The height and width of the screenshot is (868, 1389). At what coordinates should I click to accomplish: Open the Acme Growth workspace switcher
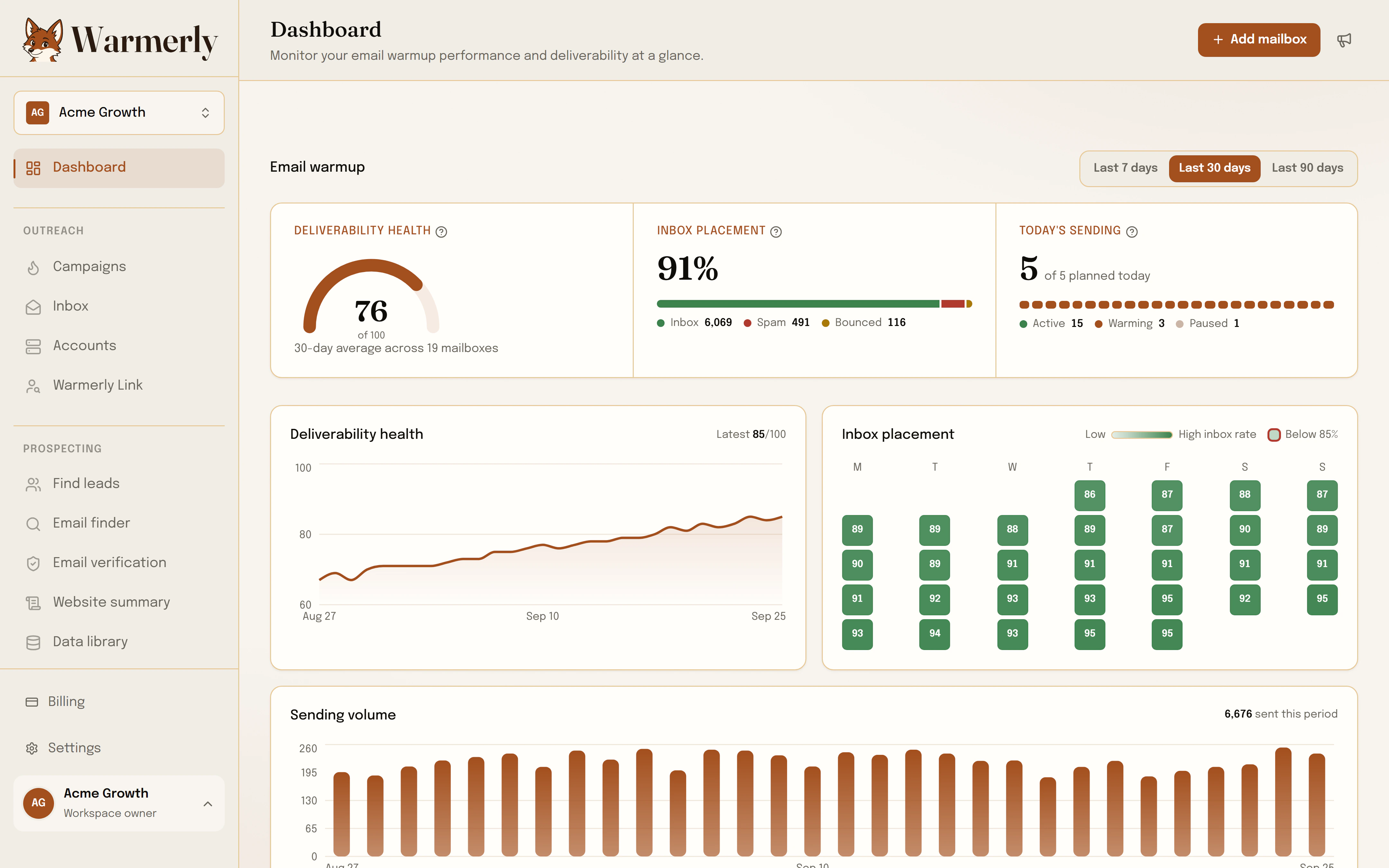click(119, 113)
